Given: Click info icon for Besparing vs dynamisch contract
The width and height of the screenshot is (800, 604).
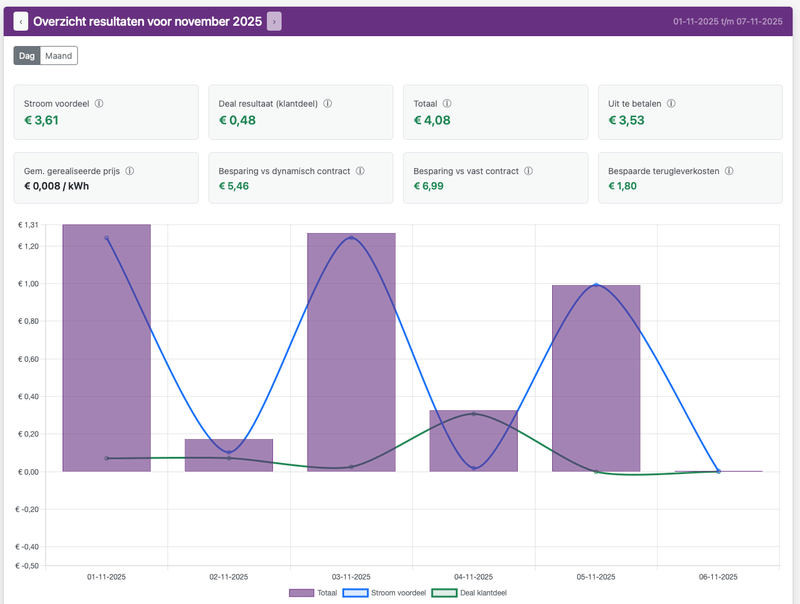Looking at the screenshot, I should [x=359, y=171].
